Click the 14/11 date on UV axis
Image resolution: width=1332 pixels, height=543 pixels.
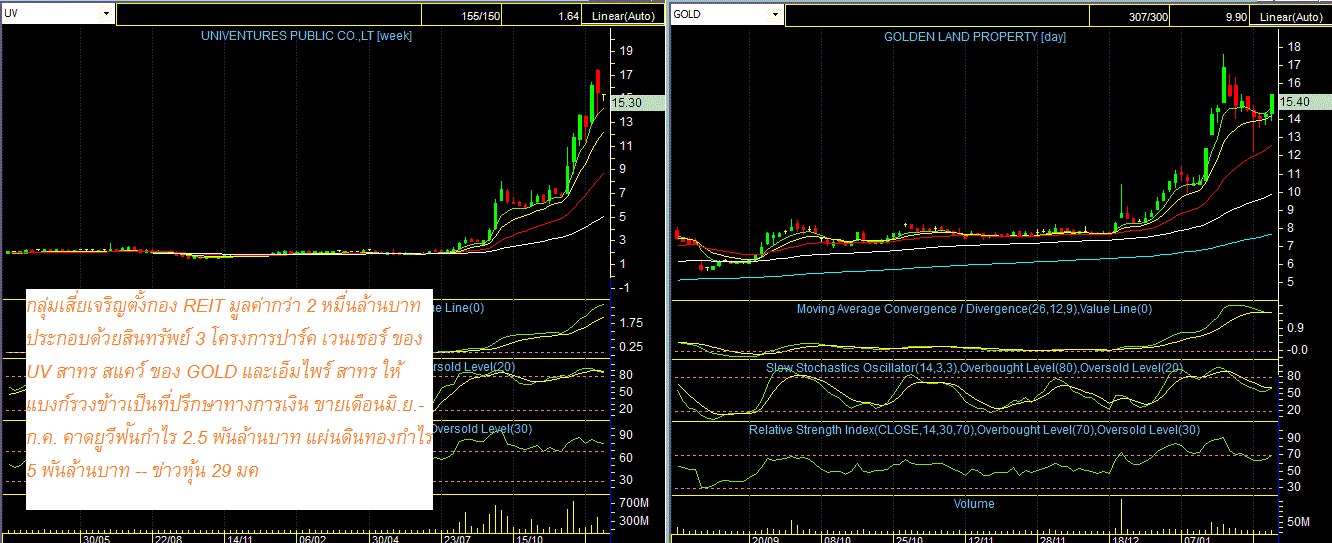240,538
